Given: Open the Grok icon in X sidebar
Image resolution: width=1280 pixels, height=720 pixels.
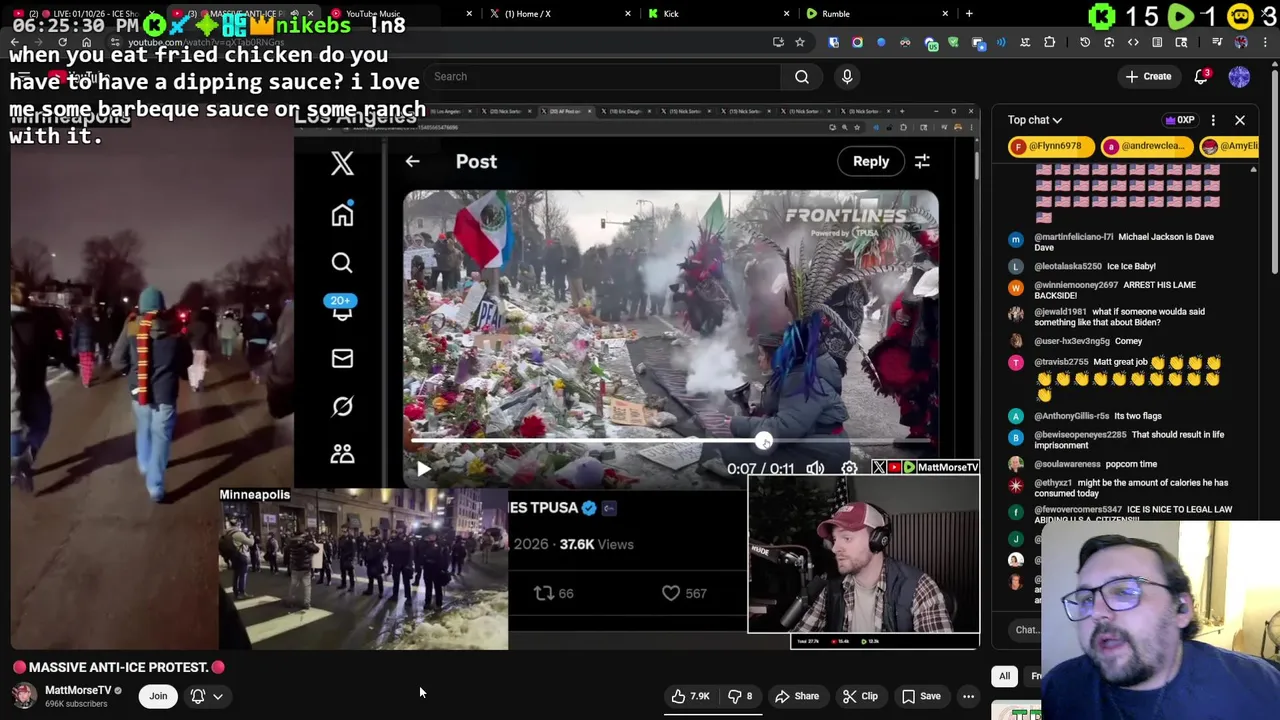Looking at the screenshot, I should 342,406.
